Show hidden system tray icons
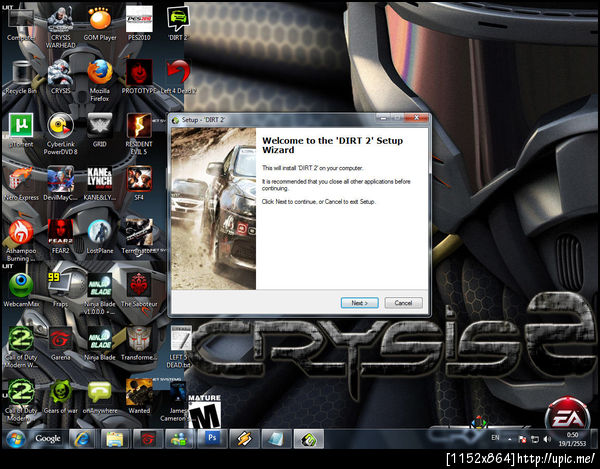 pos(510,440)
